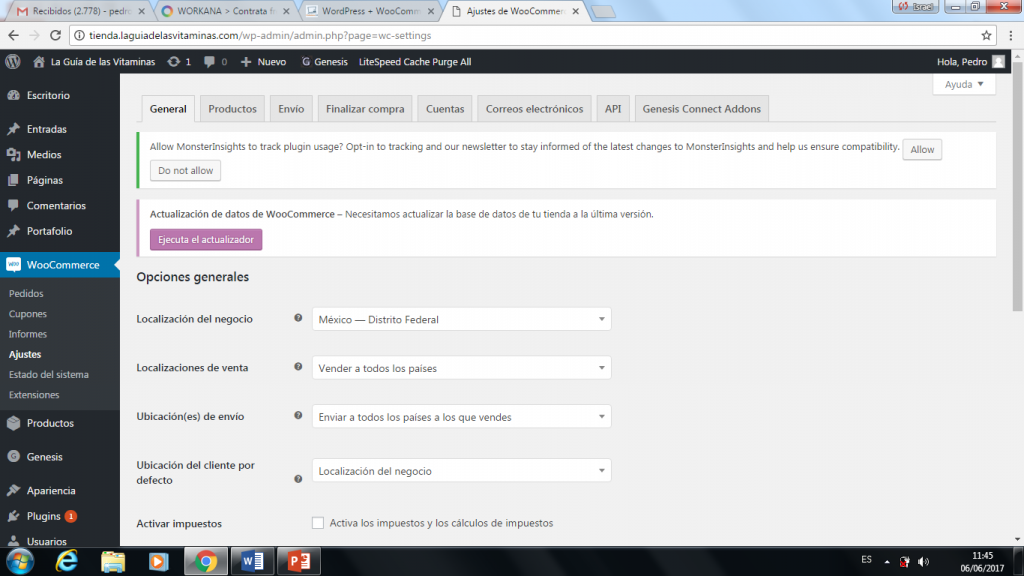This screenshot has width=1024, height=576.
Task: Click the browser address bar URL
Action: tap(260, 35)
